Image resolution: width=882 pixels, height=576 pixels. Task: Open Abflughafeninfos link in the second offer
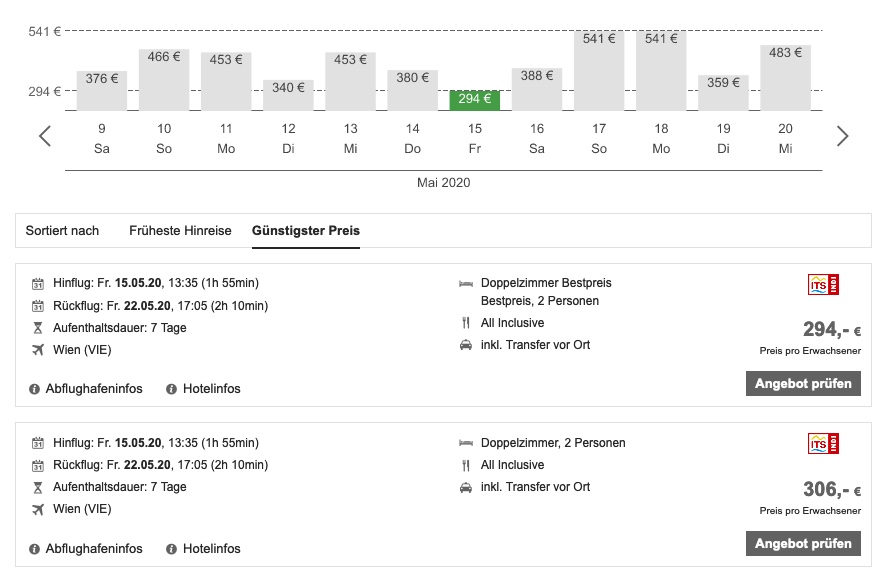pos(94,549)
